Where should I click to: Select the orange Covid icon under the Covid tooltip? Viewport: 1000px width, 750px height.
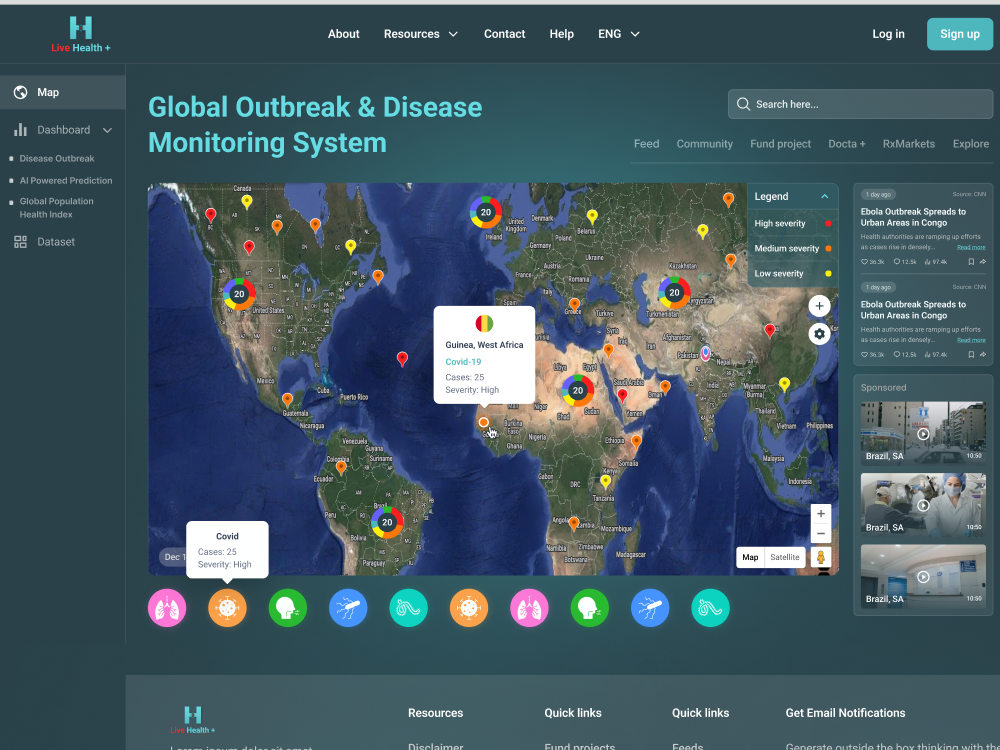tap(227, 608)
